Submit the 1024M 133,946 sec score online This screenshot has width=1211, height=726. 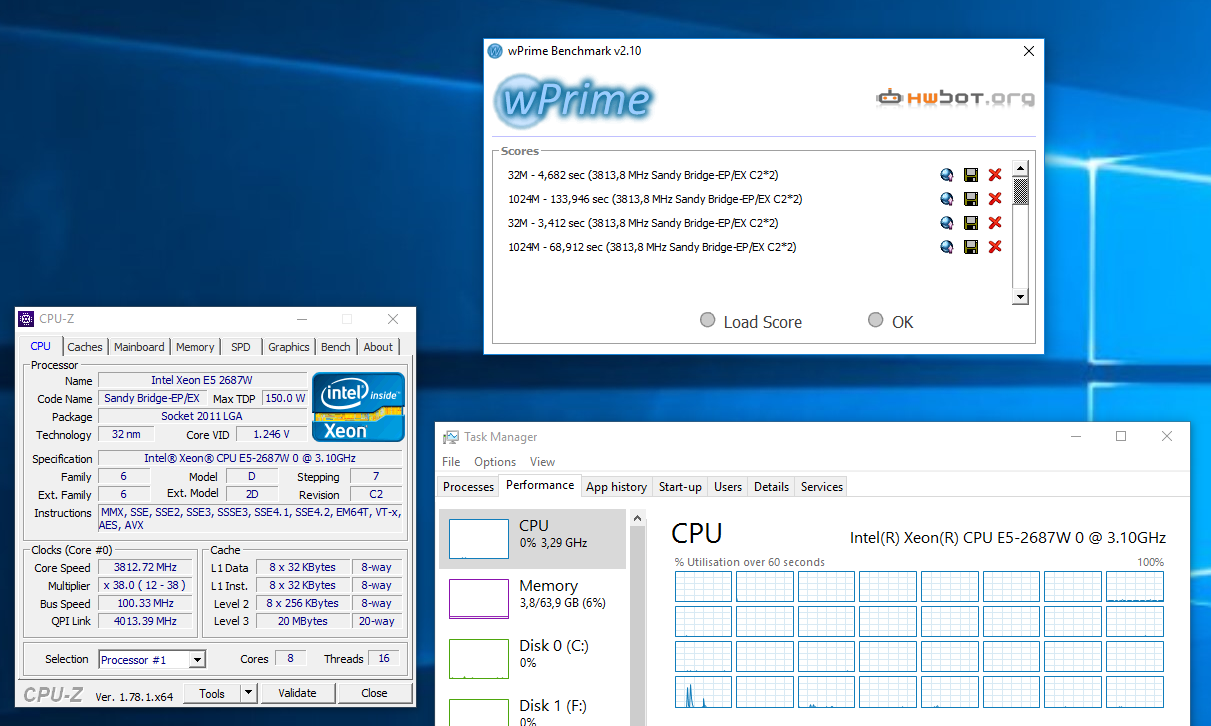[946, 199]
